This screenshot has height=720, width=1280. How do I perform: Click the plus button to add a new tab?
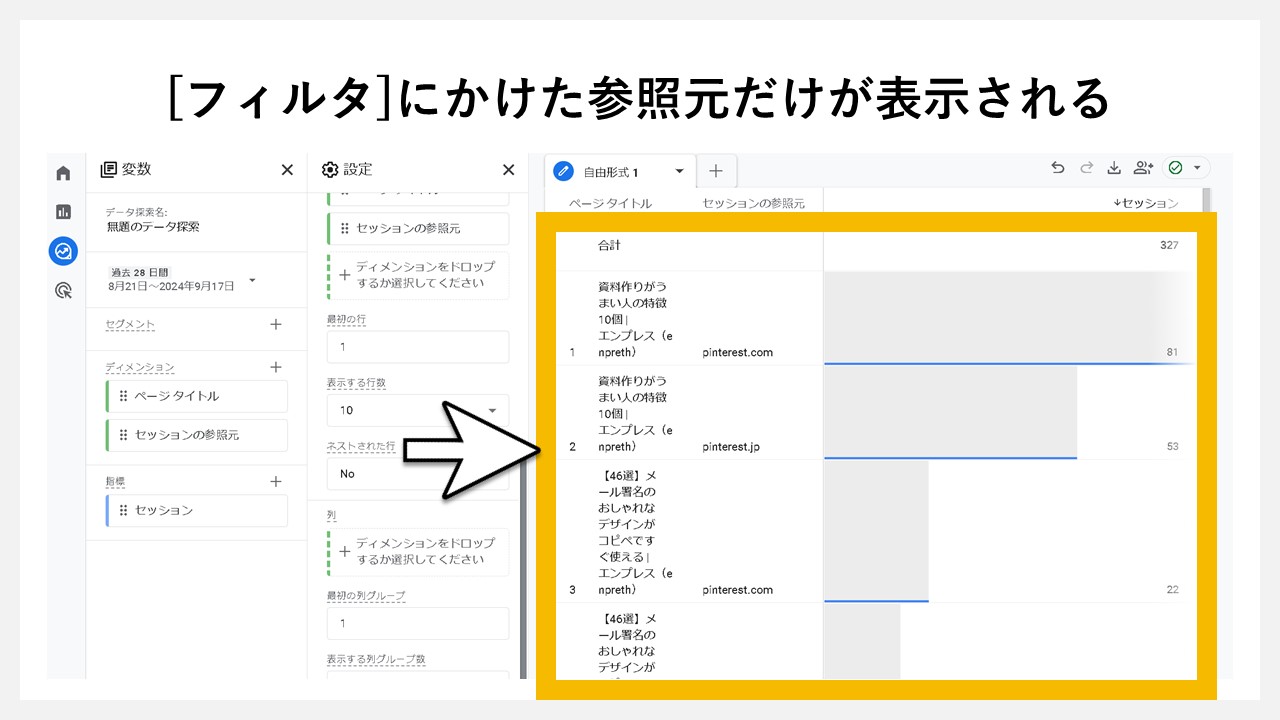point(715,170)
